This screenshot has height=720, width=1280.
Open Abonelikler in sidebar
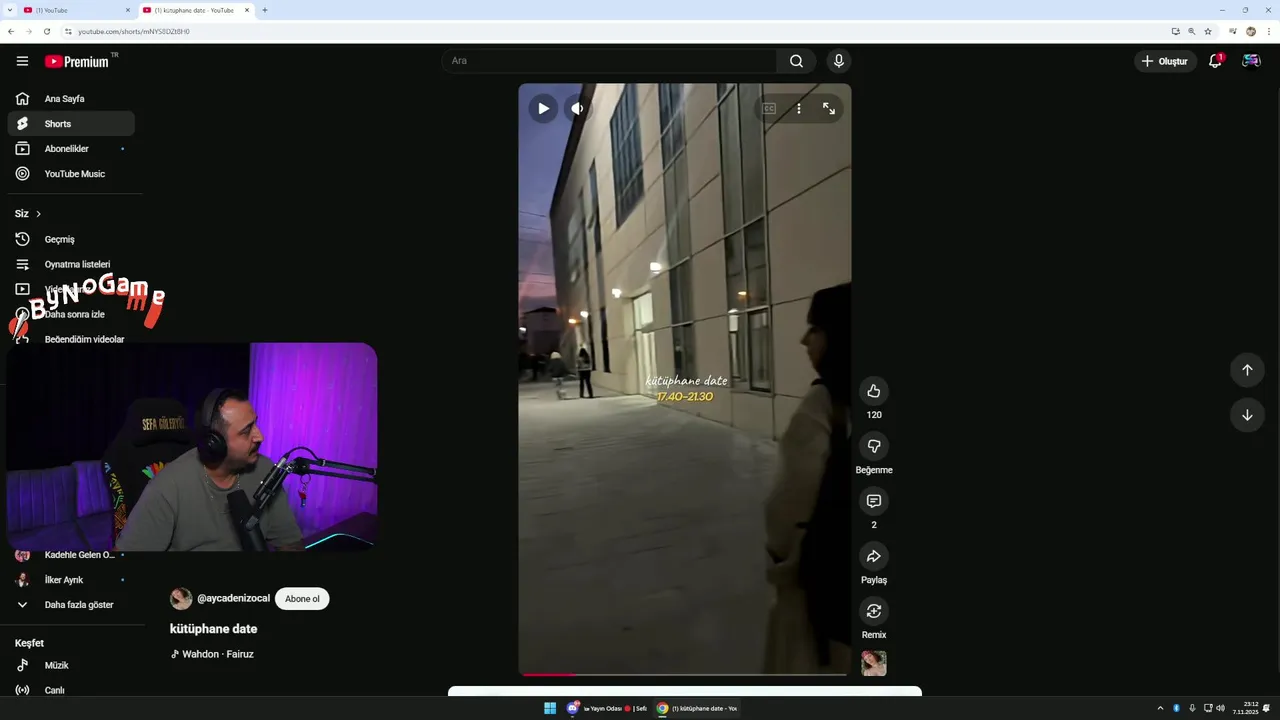point(70,149)
